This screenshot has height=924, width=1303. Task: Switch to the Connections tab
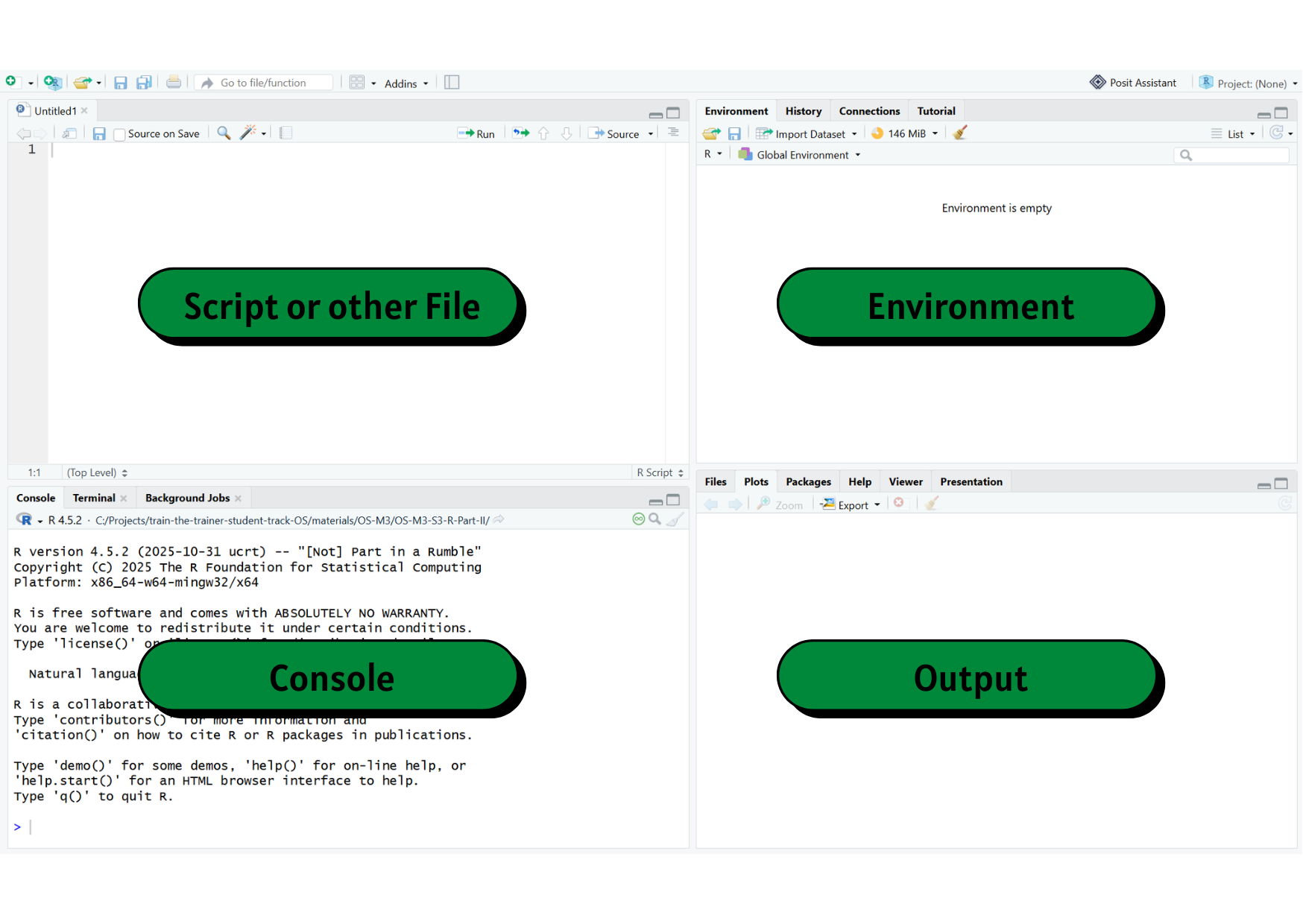[869, 111]
